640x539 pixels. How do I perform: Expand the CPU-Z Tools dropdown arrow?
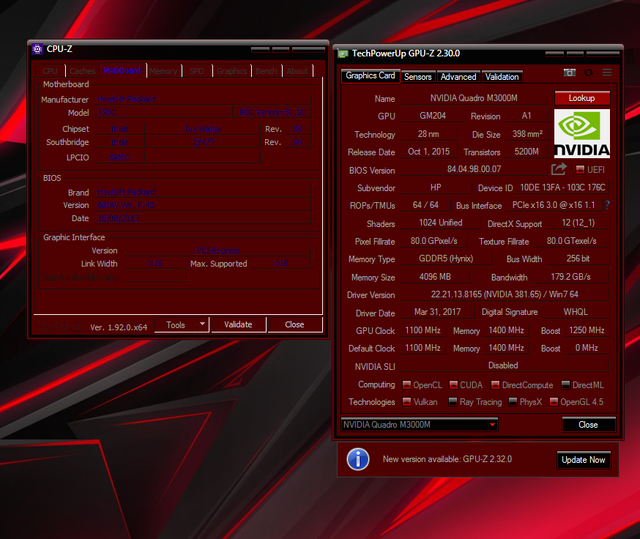pos(202,324)
